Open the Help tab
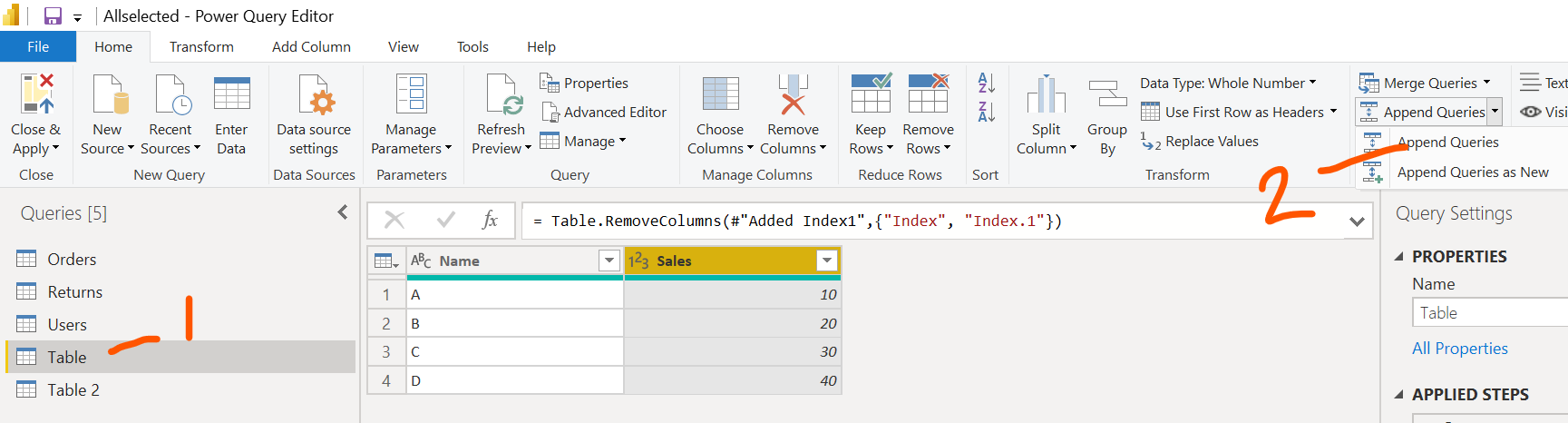Image resolution: width=1568 pixels, height=423 pixels. tap(541, 47)
